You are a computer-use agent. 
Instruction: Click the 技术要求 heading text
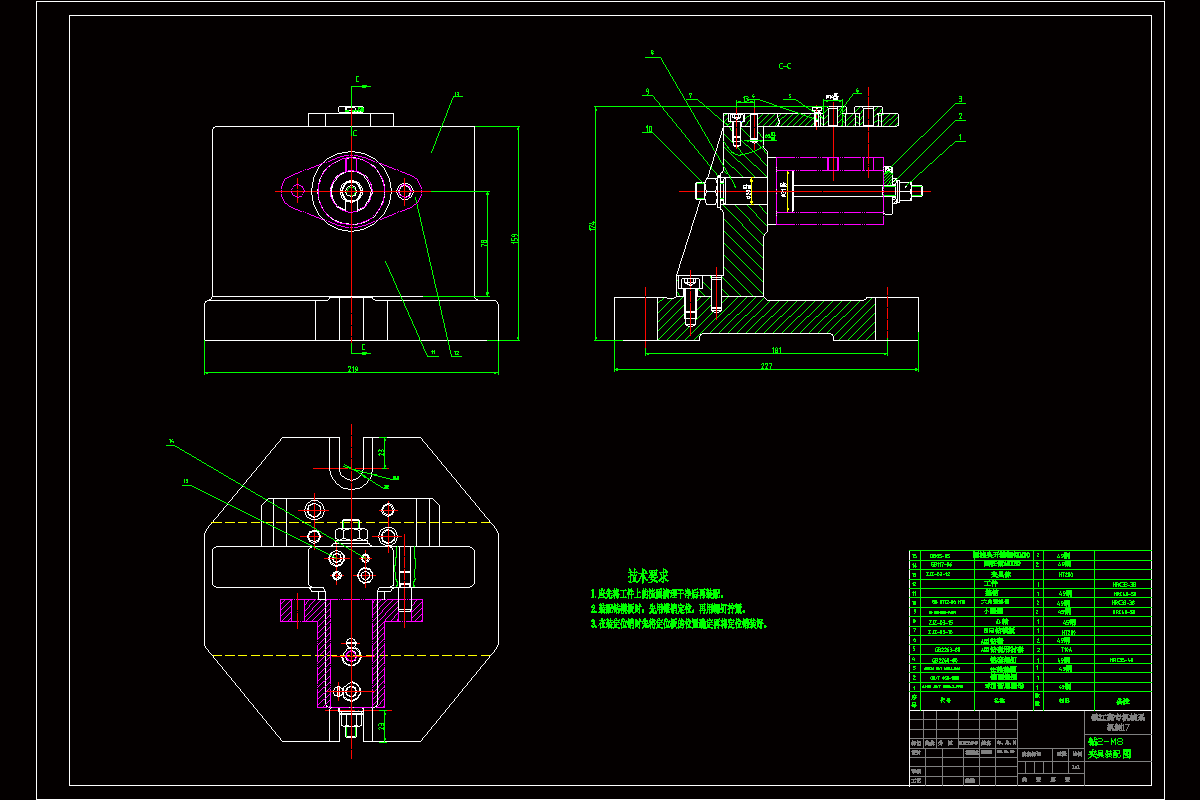click(648, 576)
